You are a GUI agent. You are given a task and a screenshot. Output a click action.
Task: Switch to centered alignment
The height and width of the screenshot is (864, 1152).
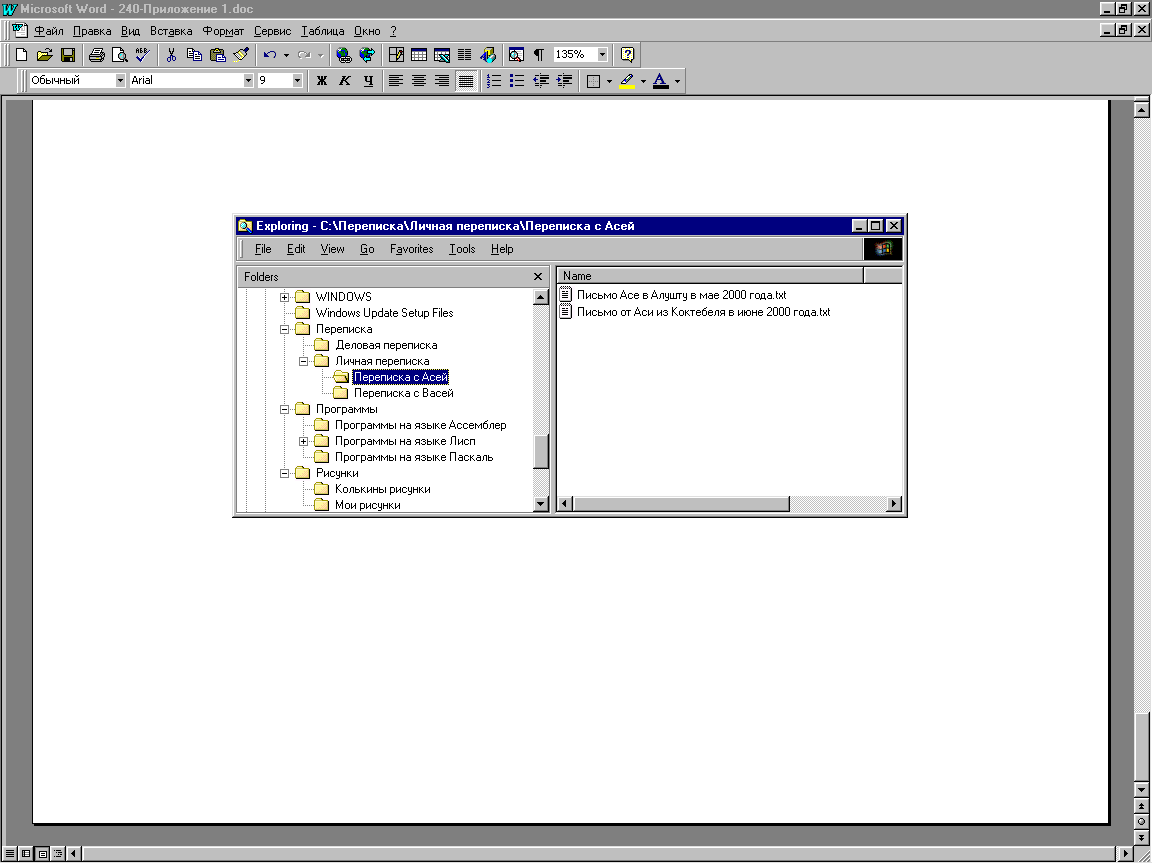[x=419, y=81]
